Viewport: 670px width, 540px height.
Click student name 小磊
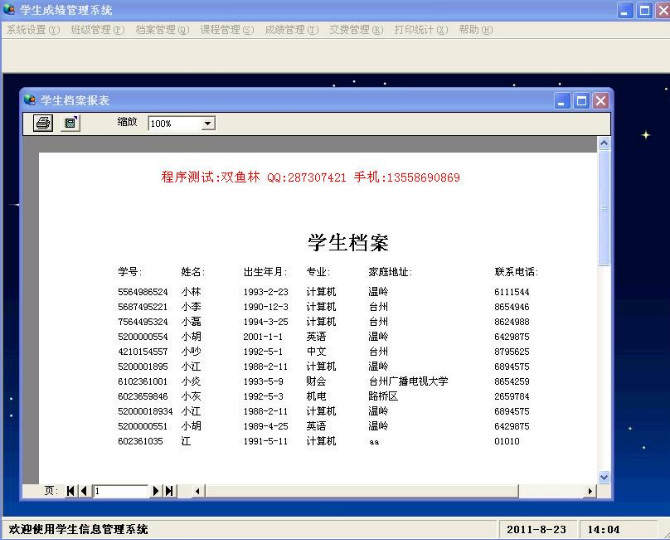tap(191, 322)
